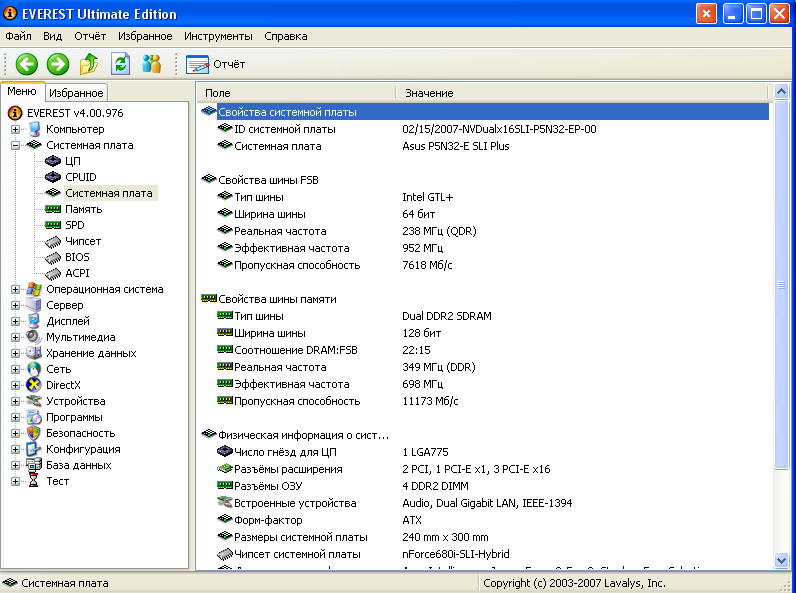Click the Компьютер computer icon in tree

click(x=34, y=129)
